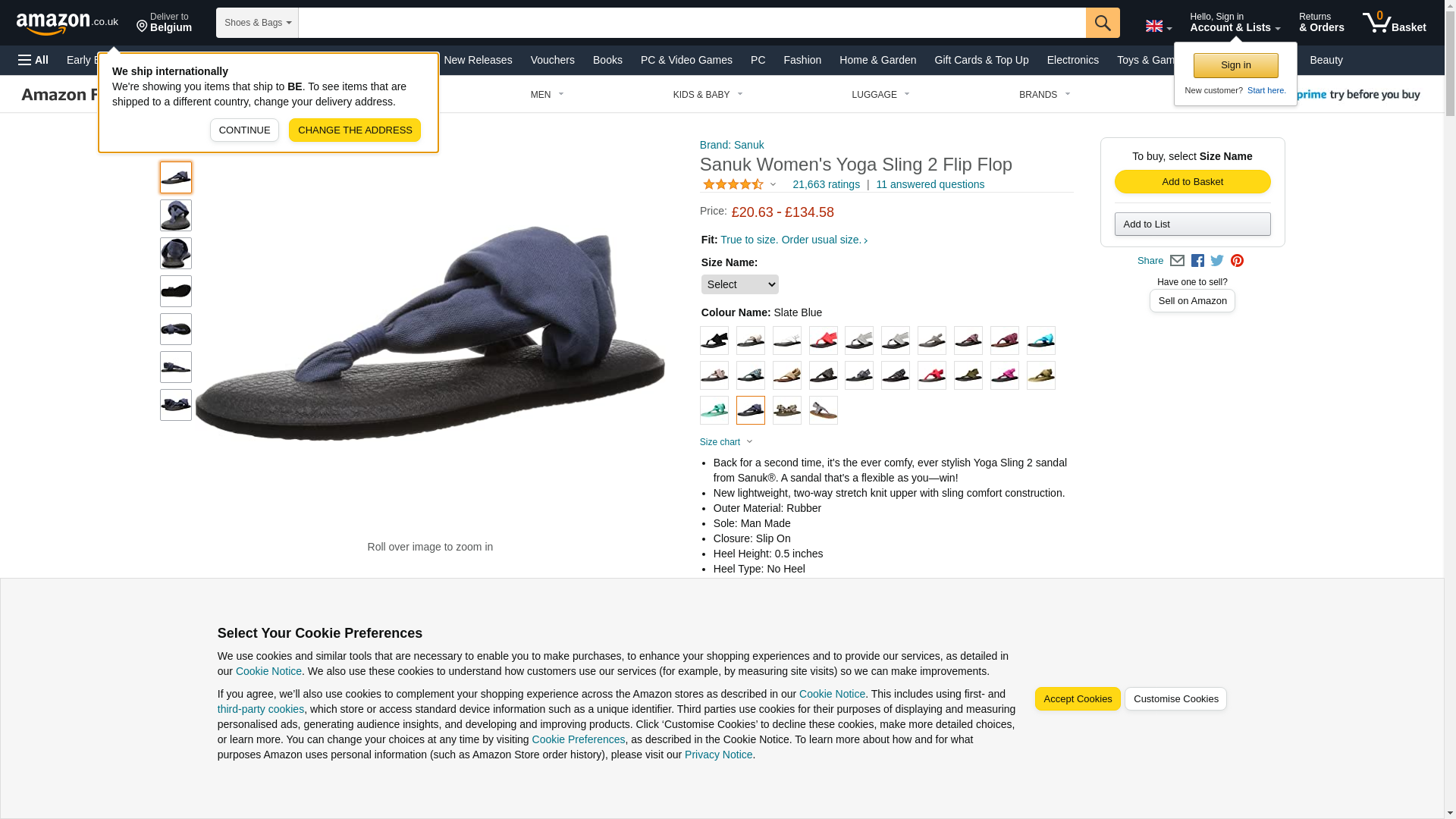Share product via Pinterest icon
Viewport: 1456px width, 819px height.
[x=1237, y=261]
